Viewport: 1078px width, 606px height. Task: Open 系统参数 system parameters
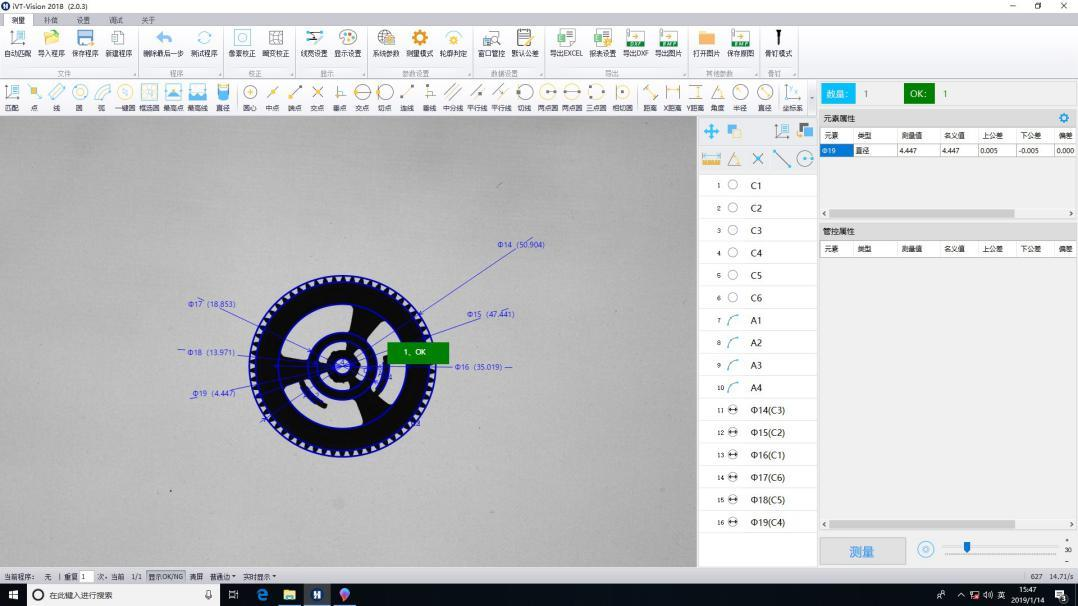(x=386, y=41)
